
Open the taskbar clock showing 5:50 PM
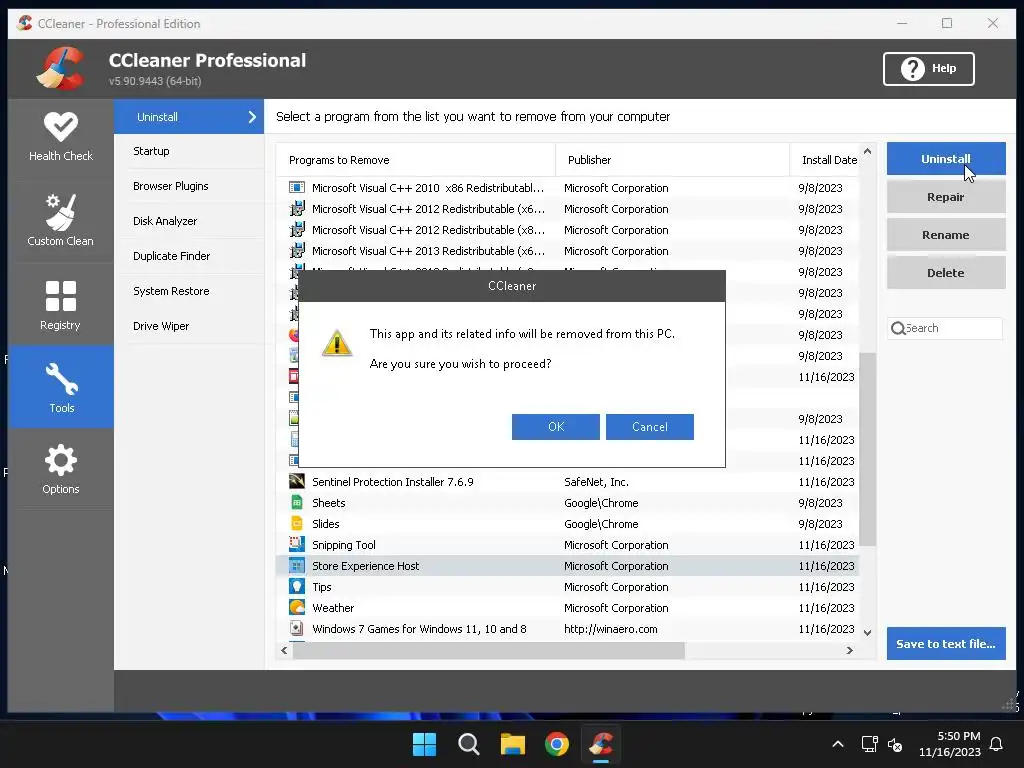[x=950, y=744]
